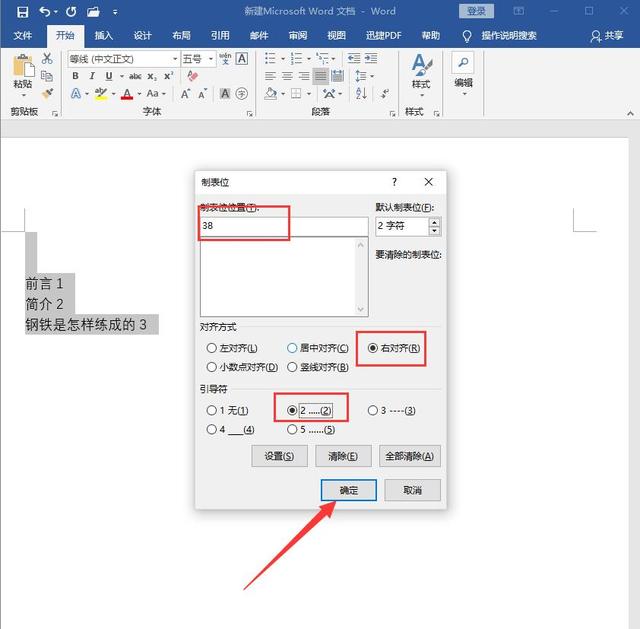Select the 左对齐 (left align) radio button
This screenshot has width=640, height=629.
[x=211, y=348]
